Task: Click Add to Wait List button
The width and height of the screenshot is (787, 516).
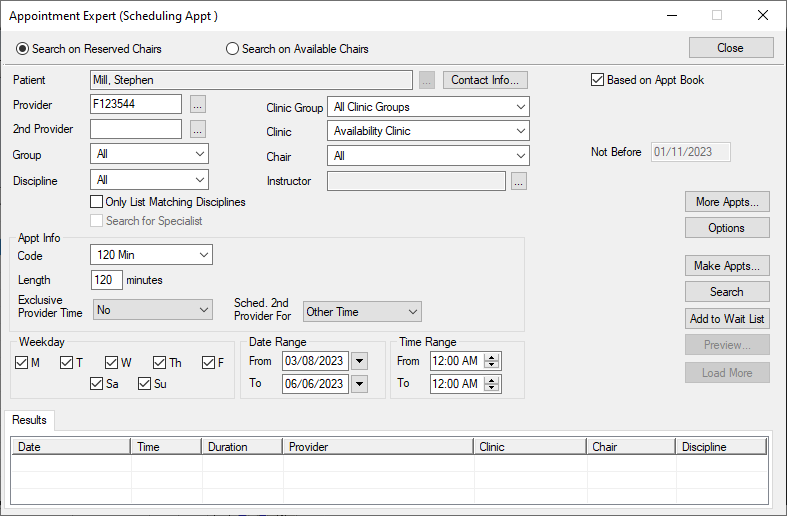Action: (727, 319)
